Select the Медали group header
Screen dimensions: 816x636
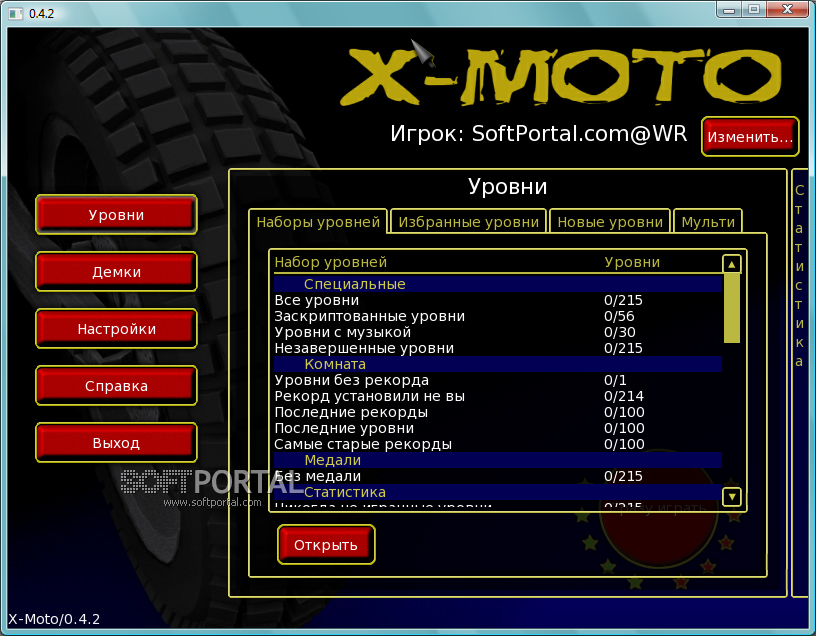pyautogui.click(x=498, y=460)
